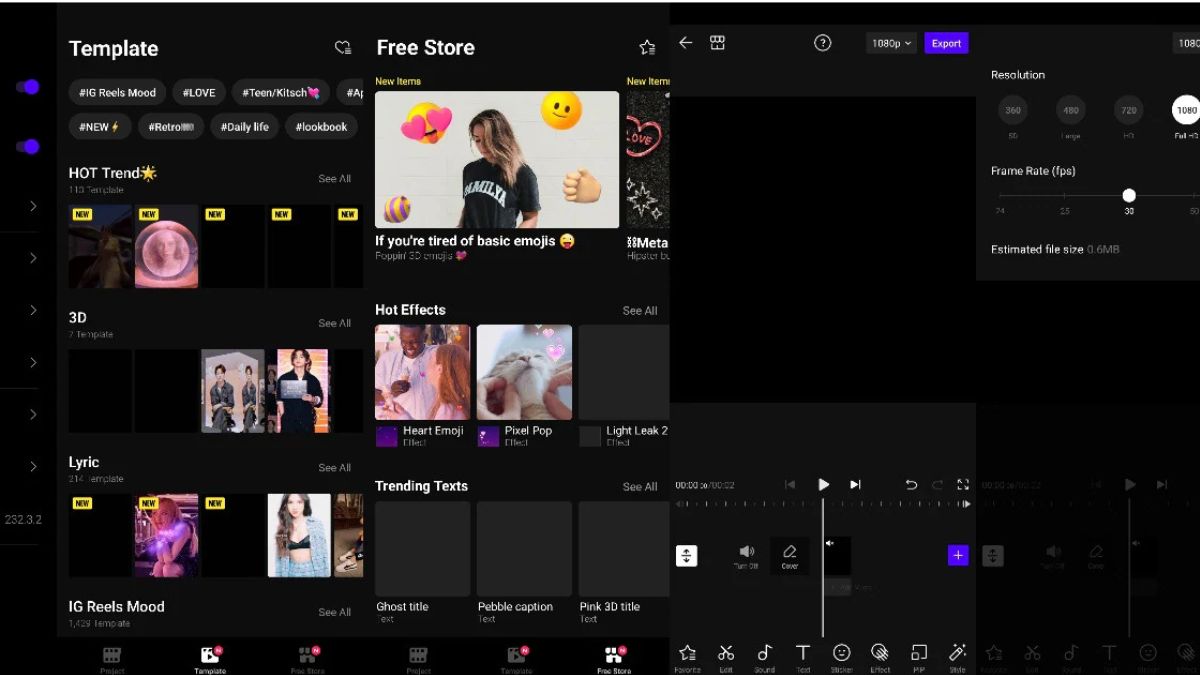Image resolution: width=1200 pixels, height=675 pixels.
Task: Go back using the editor's left arrow
Action: 685,43
